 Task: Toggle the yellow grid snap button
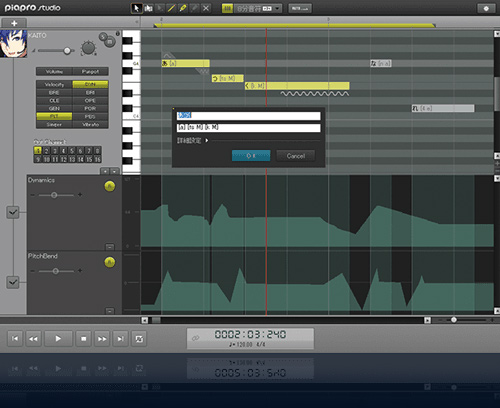[x=227, y=8]
